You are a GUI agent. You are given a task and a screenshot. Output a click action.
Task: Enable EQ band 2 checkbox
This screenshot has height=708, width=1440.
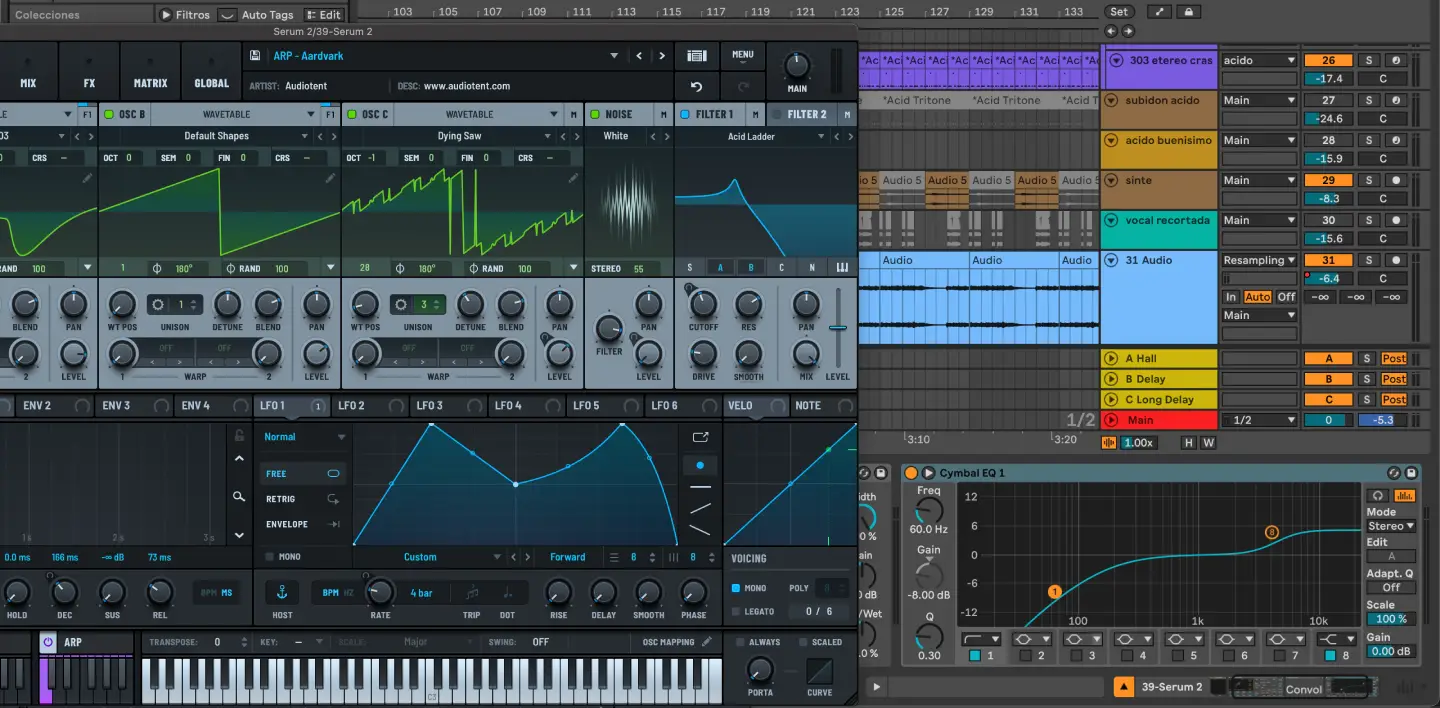point(1025,656)
